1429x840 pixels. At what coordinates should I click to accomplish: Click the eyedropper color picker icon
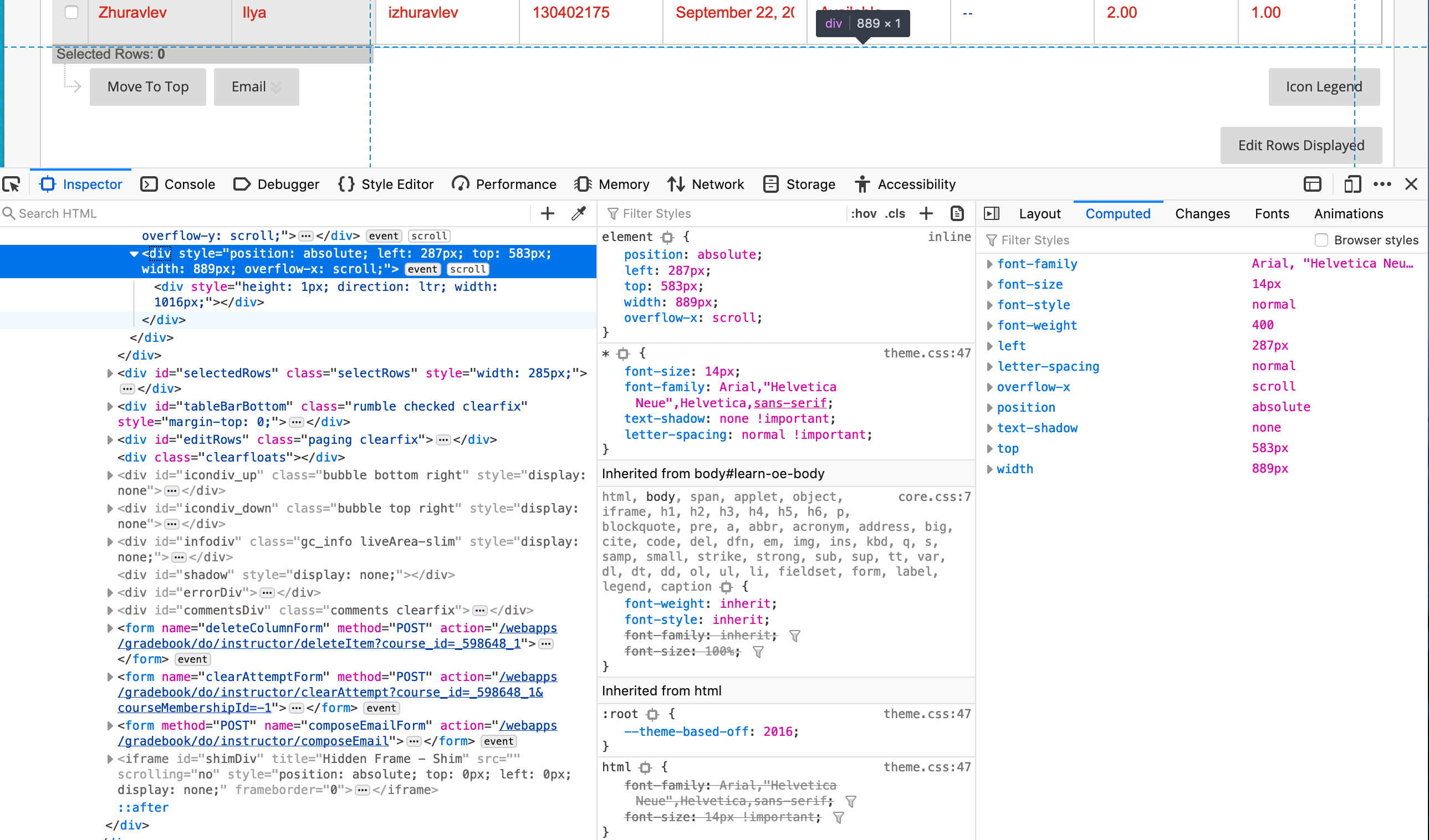click(x=579, y=214)
